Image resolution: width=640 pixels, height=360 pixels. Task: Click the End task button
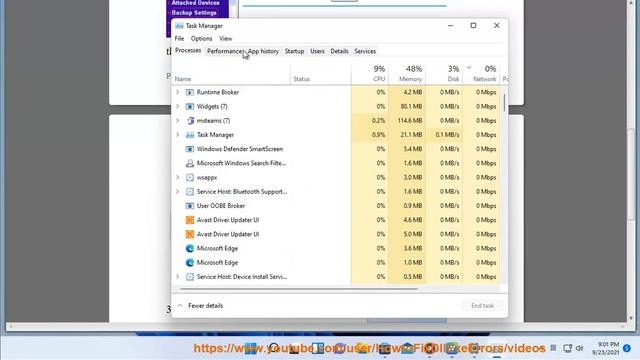482,306
